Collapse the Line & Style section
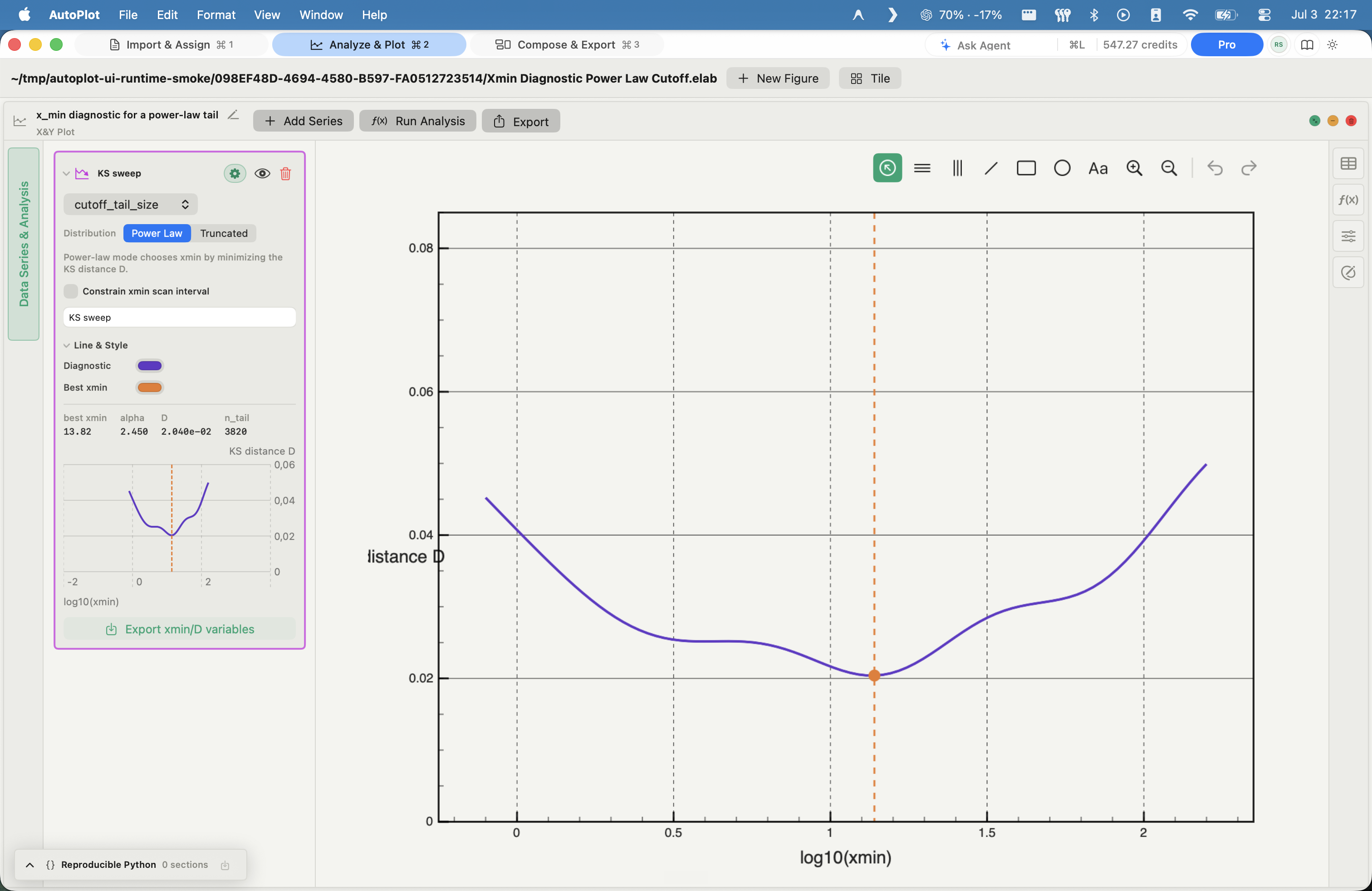 coord(66,345)
